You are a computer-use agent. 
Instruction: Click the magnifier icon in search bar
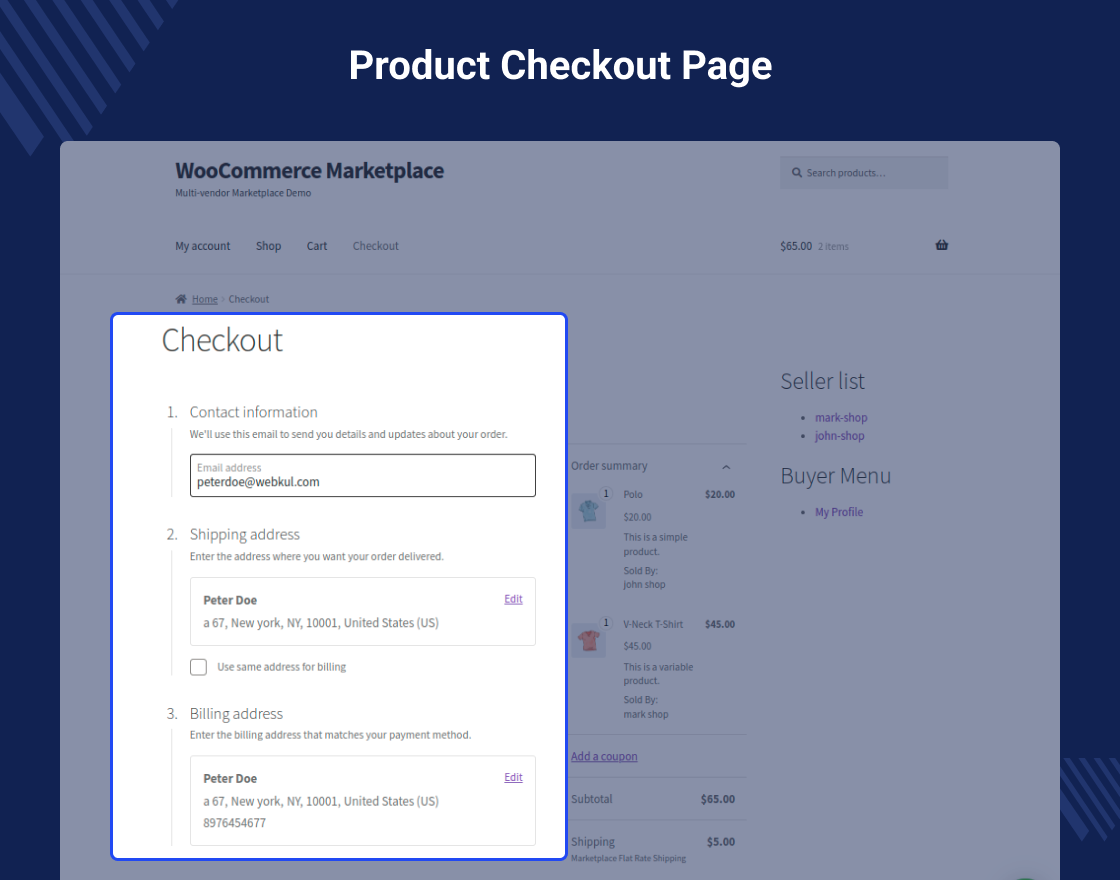(x=795, y=172)
